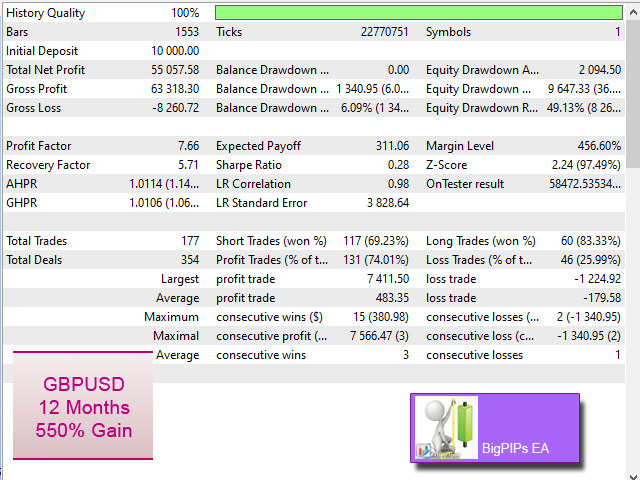Select average profit trade value 483.35
This screenshot has height=480, width=640.
click(392, 298)
